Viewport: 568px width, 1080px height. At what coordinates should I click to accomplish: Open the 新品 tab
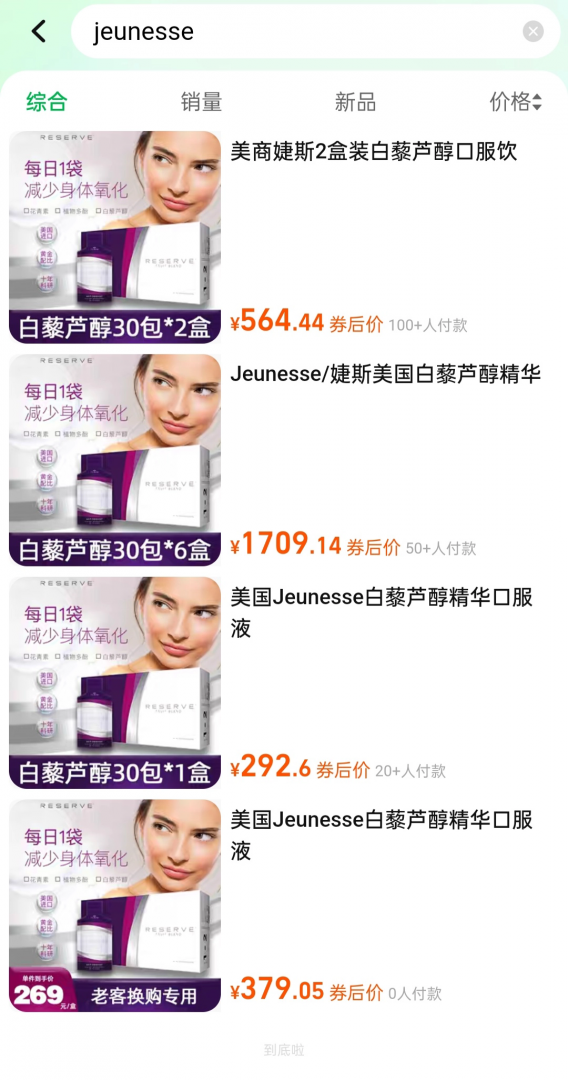tap(355, 103)
